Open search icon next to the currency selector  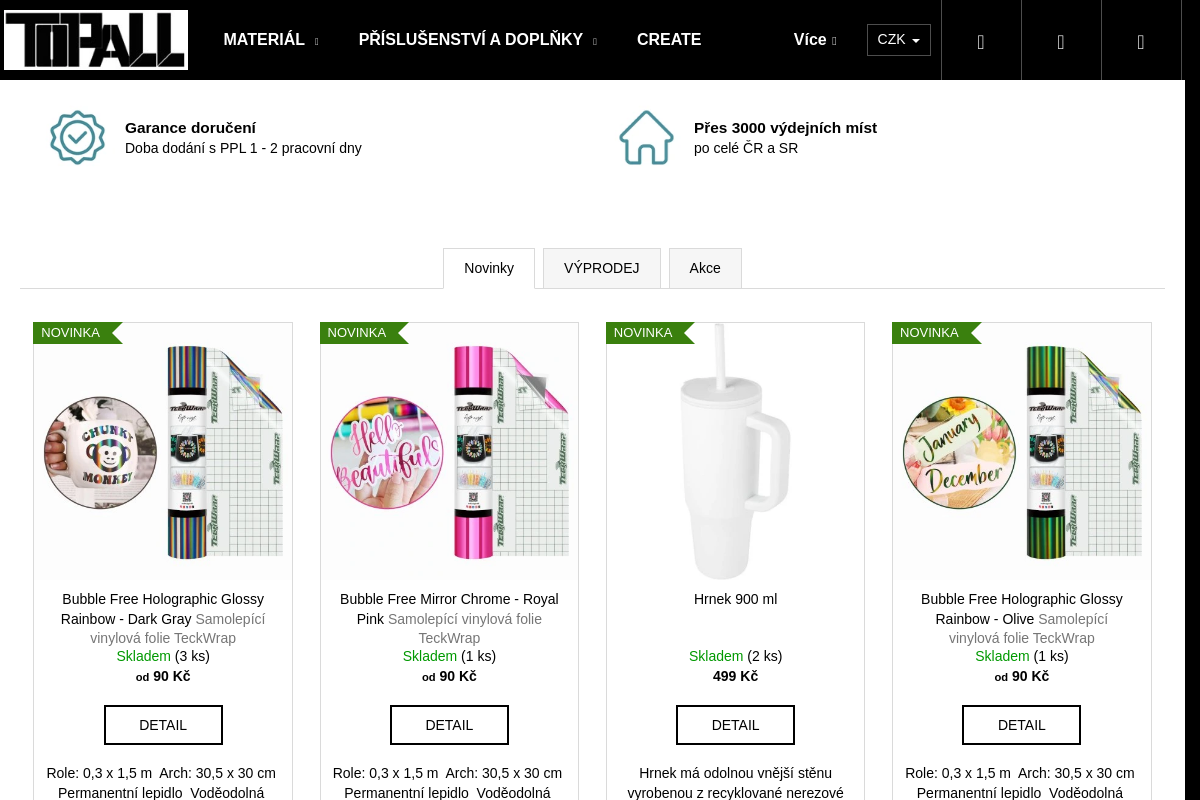[981, 41]
